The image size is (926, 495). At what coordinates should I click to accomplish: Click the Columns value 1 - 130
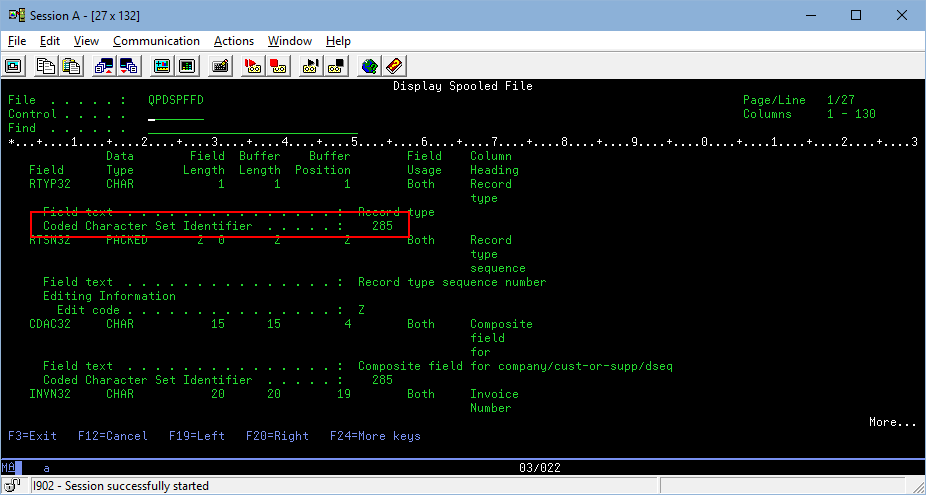point(851,114)
